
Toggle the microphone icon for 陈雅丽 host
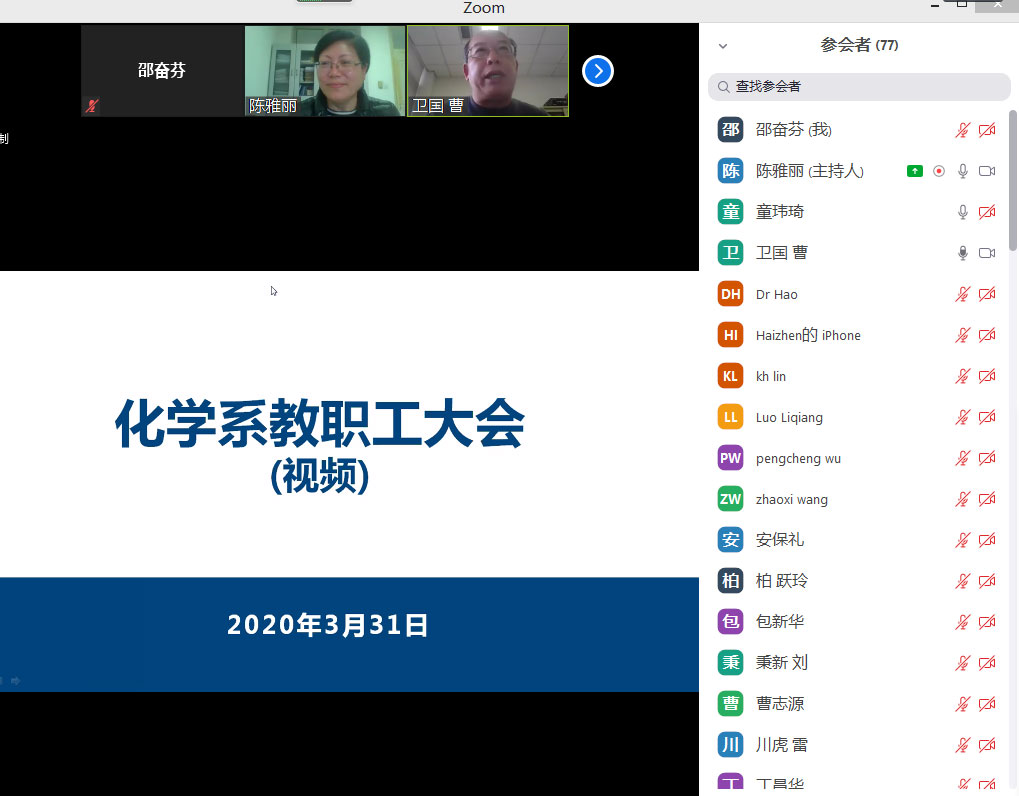pos(963,171)
